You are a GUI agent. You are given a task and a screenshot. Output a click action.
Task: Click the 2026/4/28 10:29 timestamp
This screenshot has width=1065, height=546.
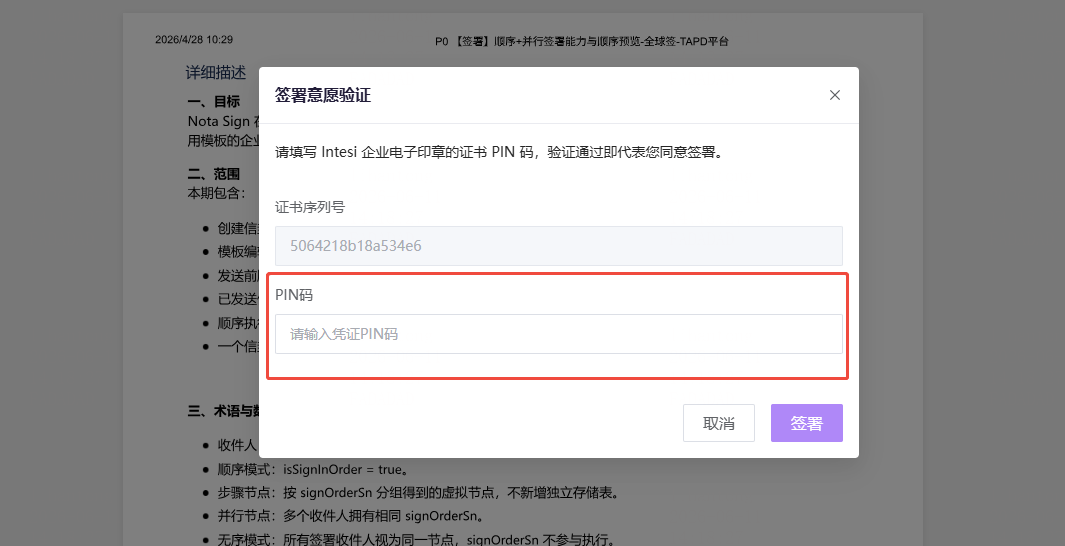tap(194, 39)
